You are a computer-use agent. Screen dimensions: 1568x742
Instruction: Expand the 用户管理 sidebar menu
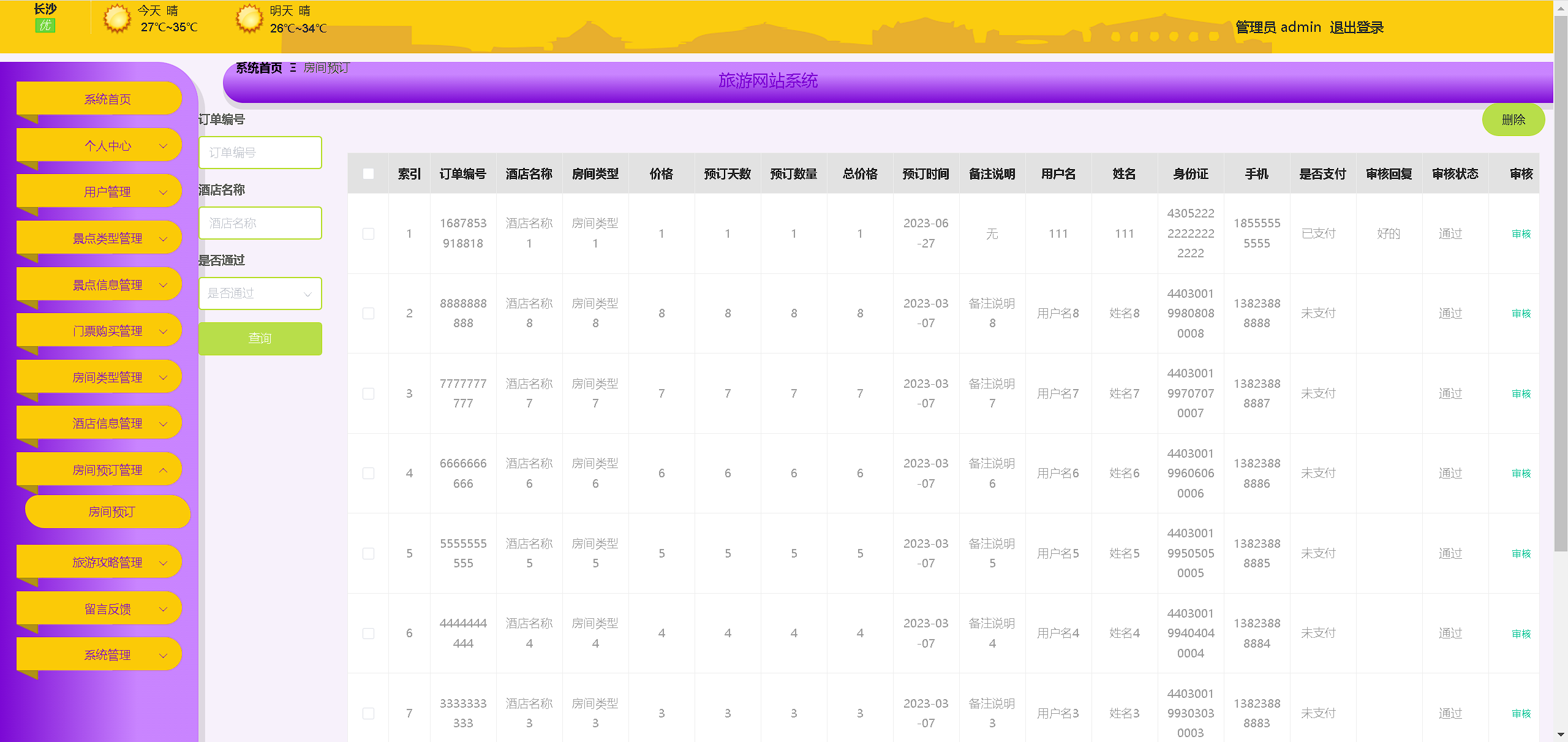[107, 192]
